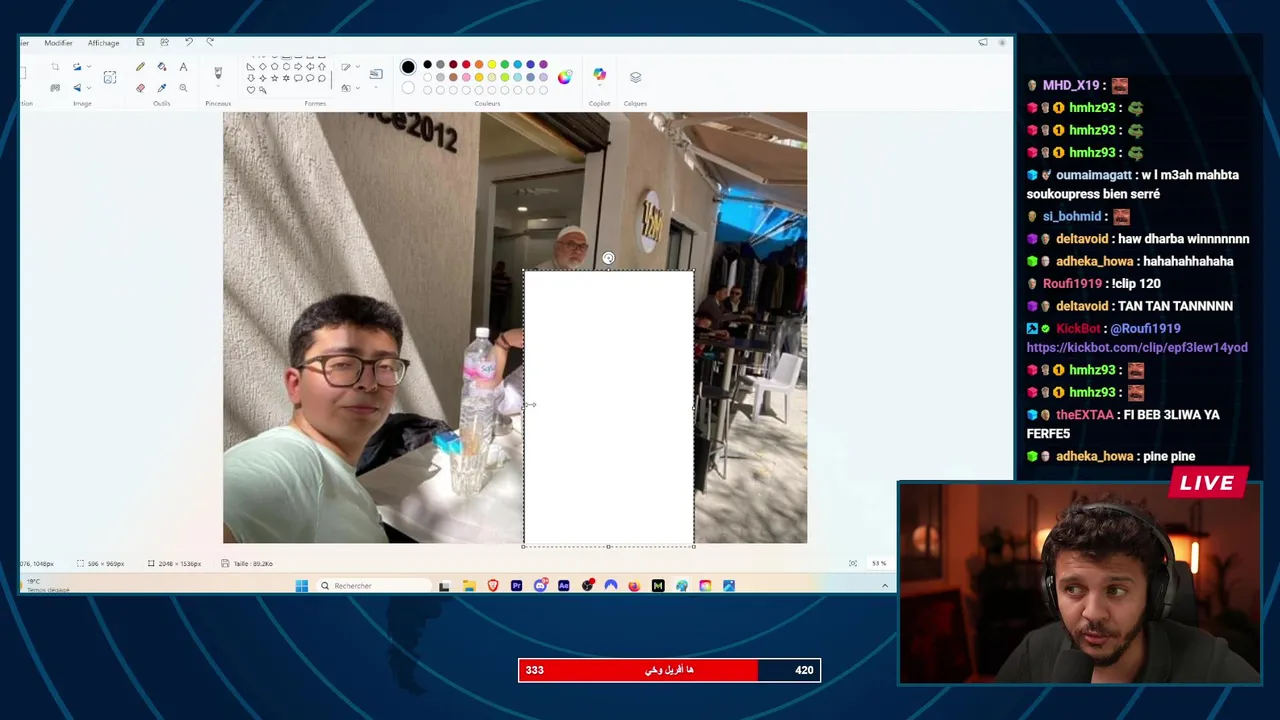Screen dimensions: 1280x720
Task: Select the Text tool
Action: coord(183,67)
